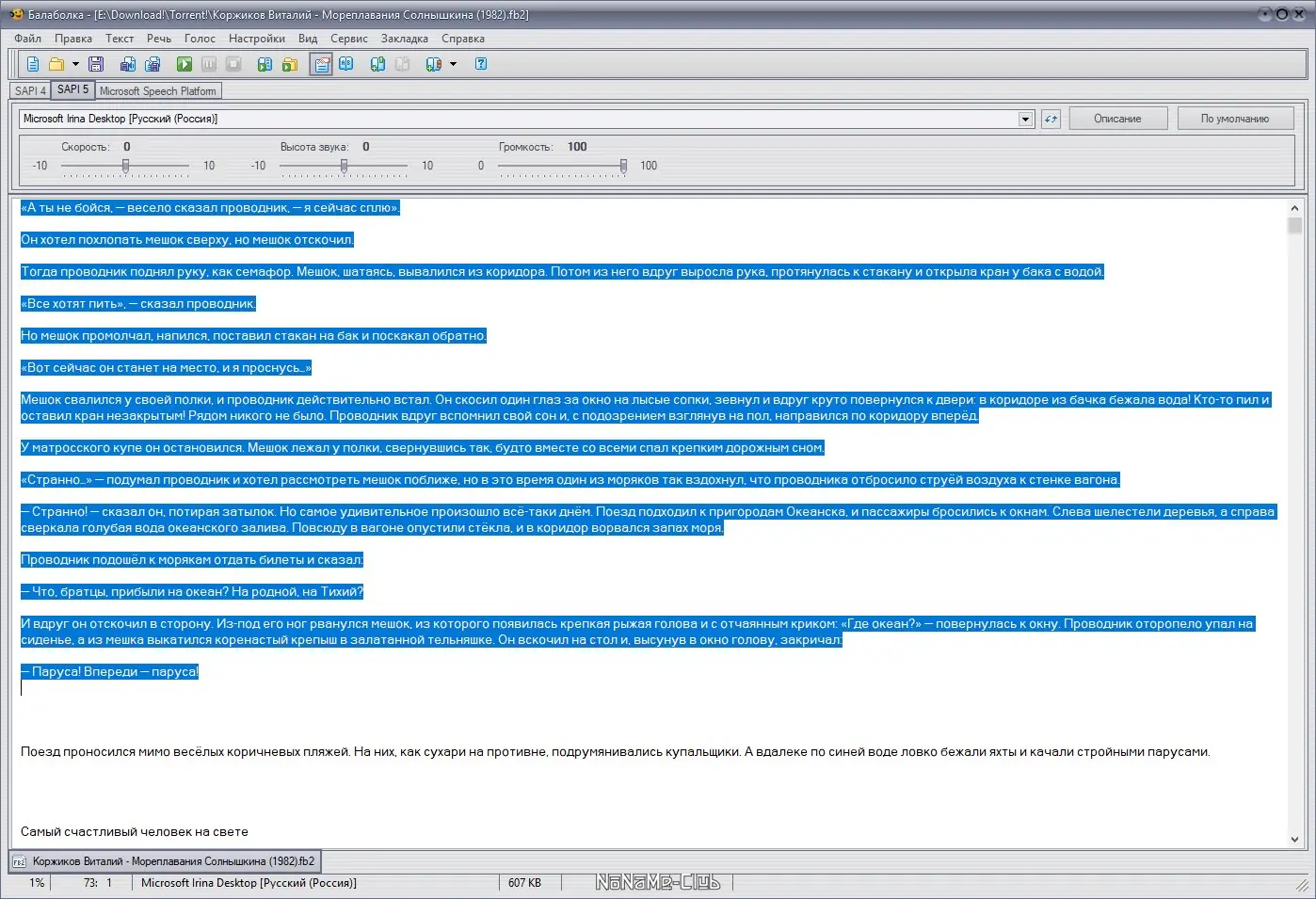This screenshot has width=1316, height=899.
Task: Click the 1% progress status bar entry
Action: (37, 883)
